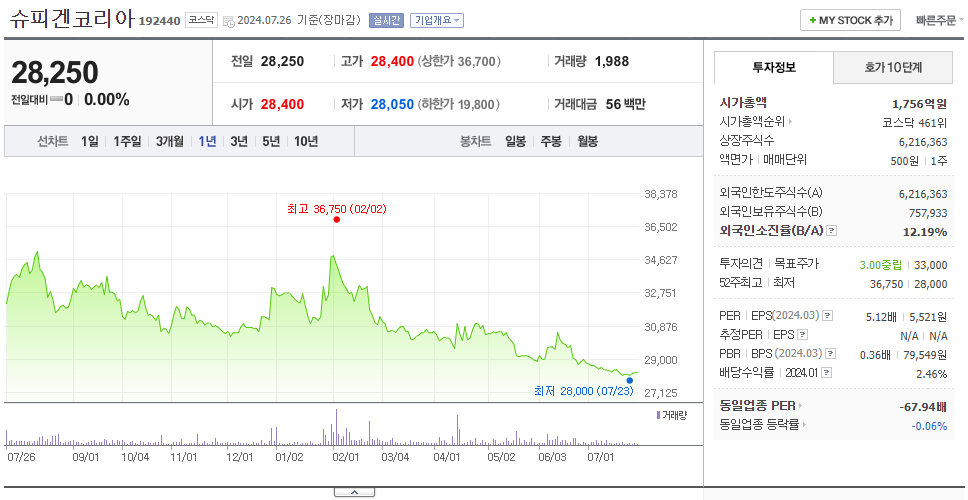Screen dimensions: 968x500
Task: Click the 저가 value 28,050
Action: (393, 105)
